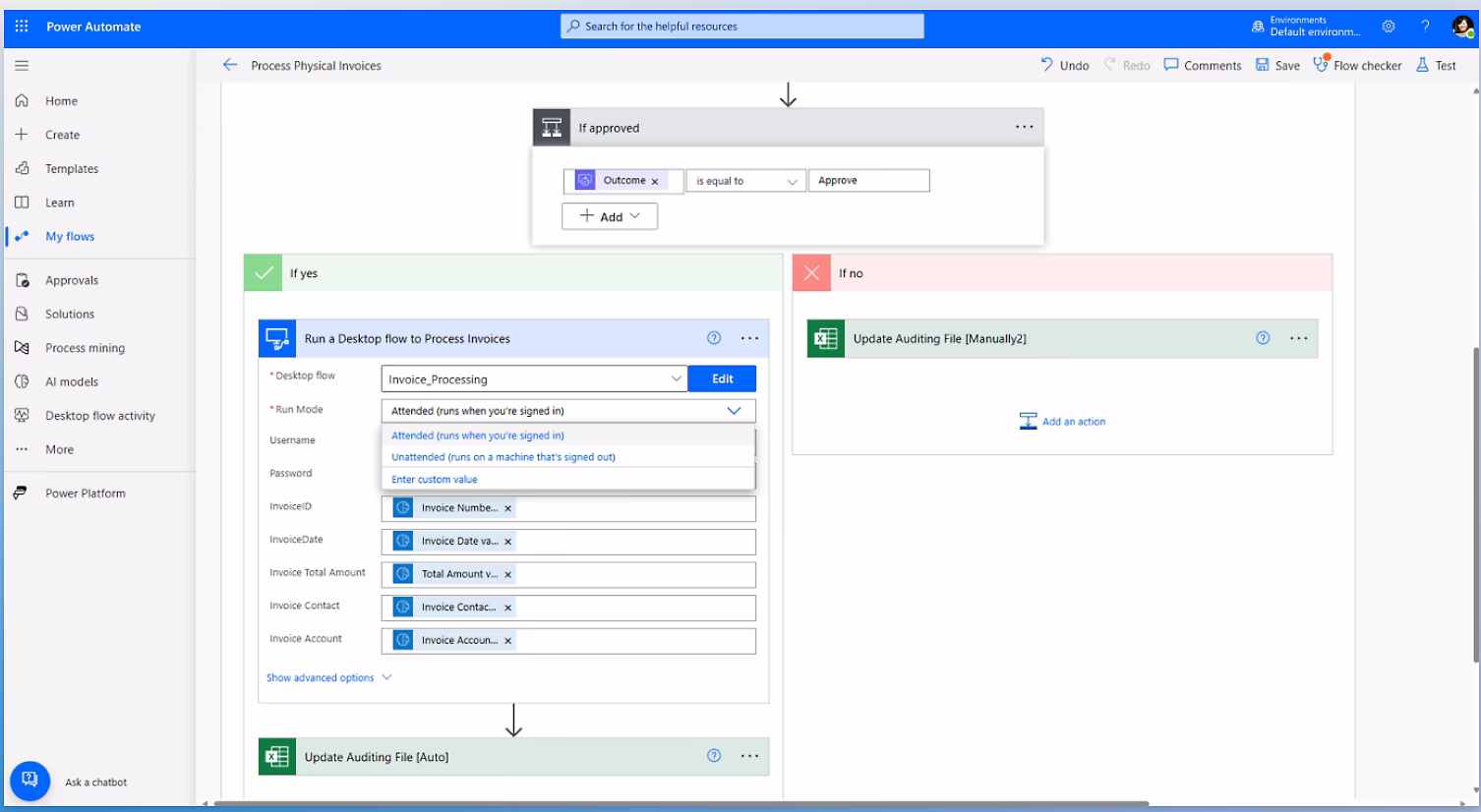Open Solutions in sidebar
1481x812 pixels.
(70, 314)
